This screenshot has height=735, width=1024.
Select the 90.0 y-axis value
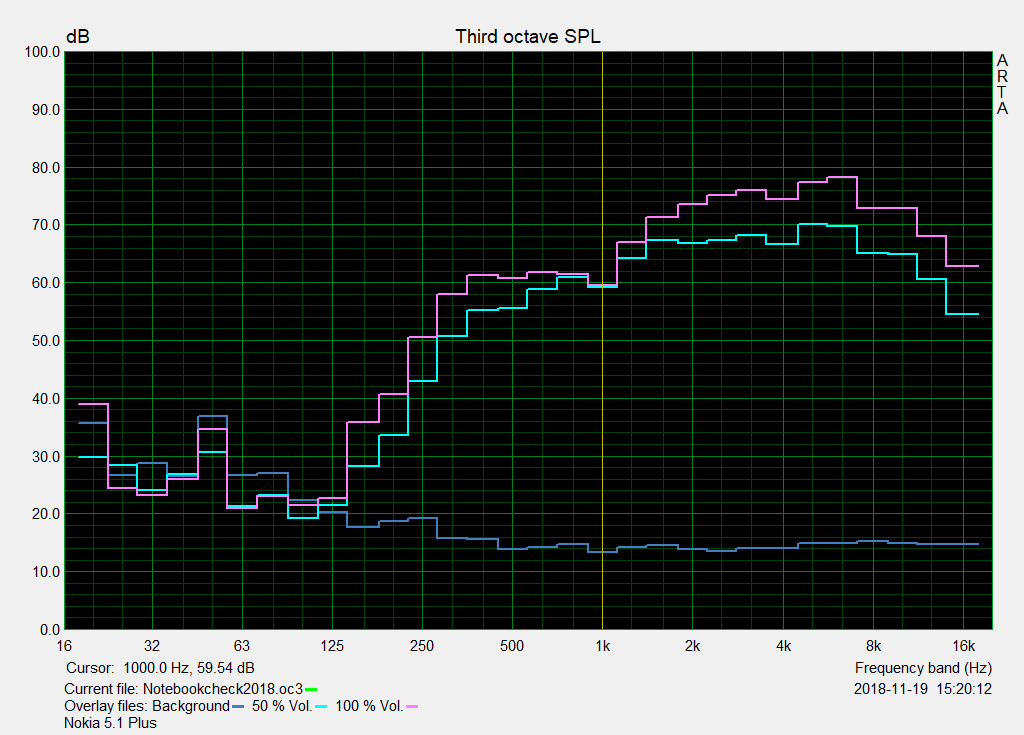tap(46, 110)
